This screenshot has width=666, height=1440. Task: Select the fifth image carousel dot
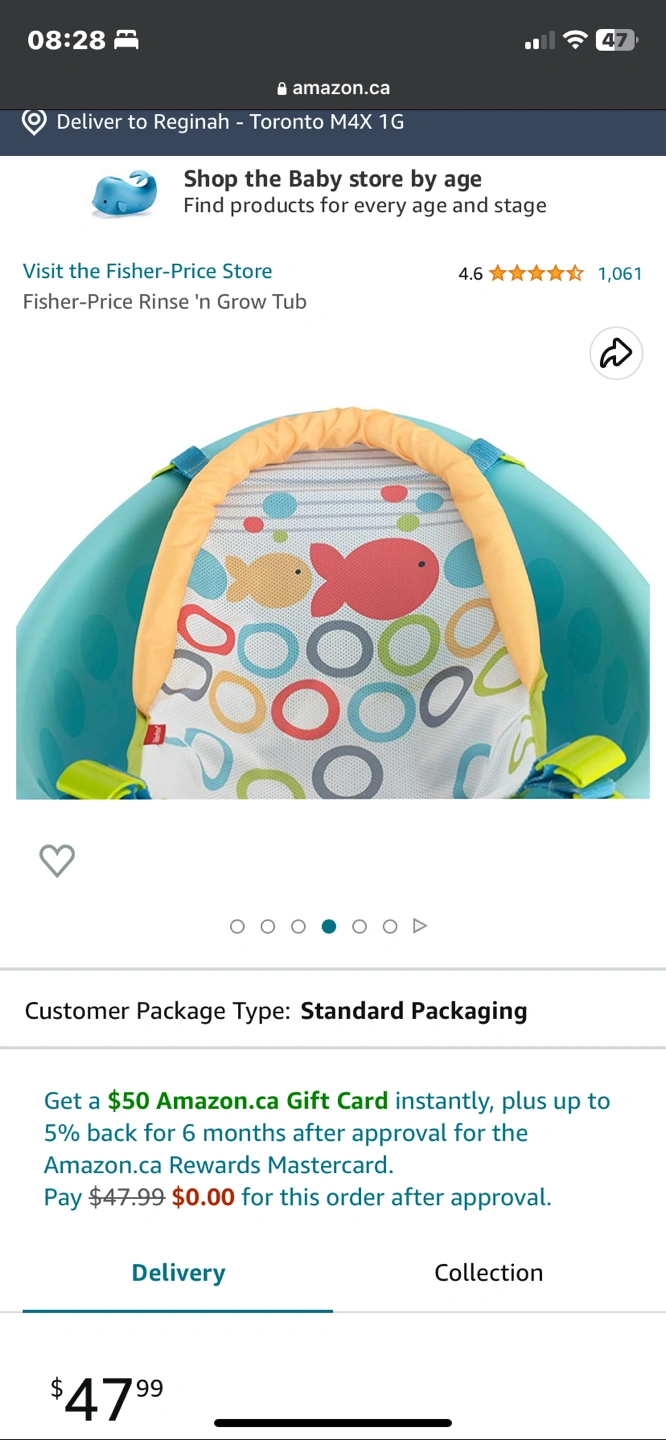[359, 926]
